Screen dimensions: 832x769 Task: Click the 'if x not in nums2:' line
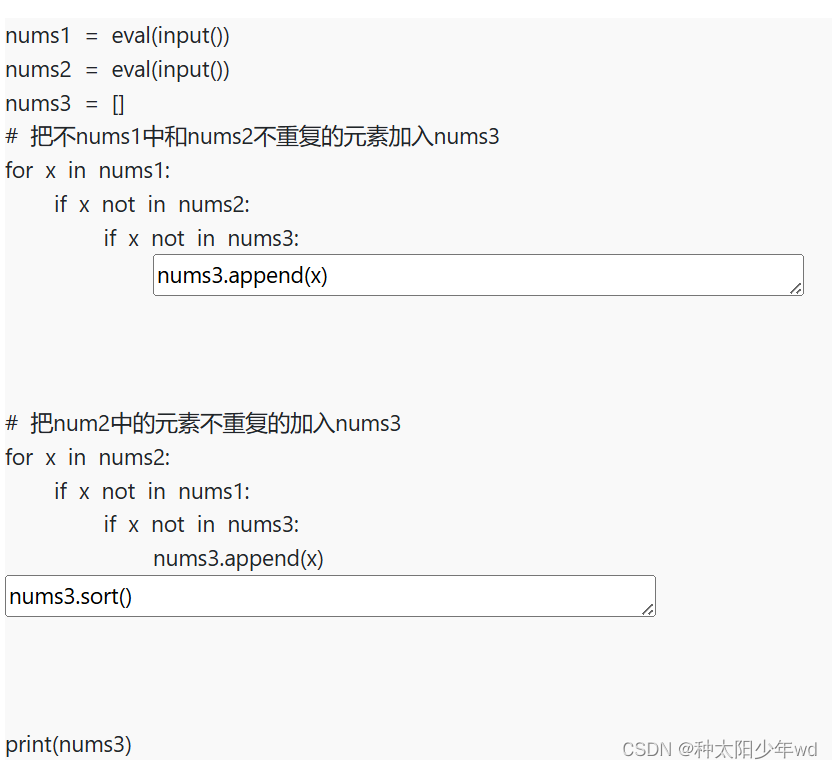point(152,205)
